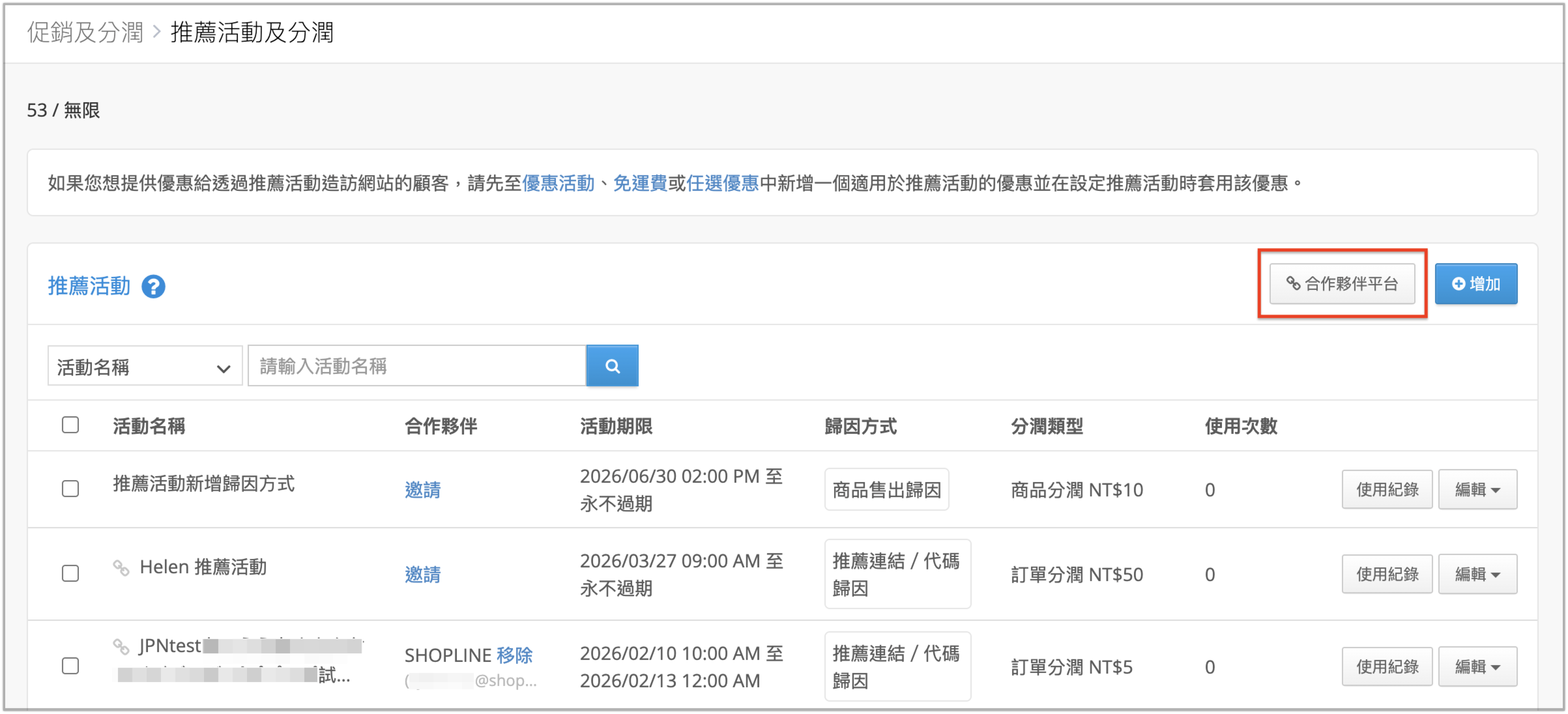Click the magnifier search button
The image size is (1568, 714).
[612, 366]
